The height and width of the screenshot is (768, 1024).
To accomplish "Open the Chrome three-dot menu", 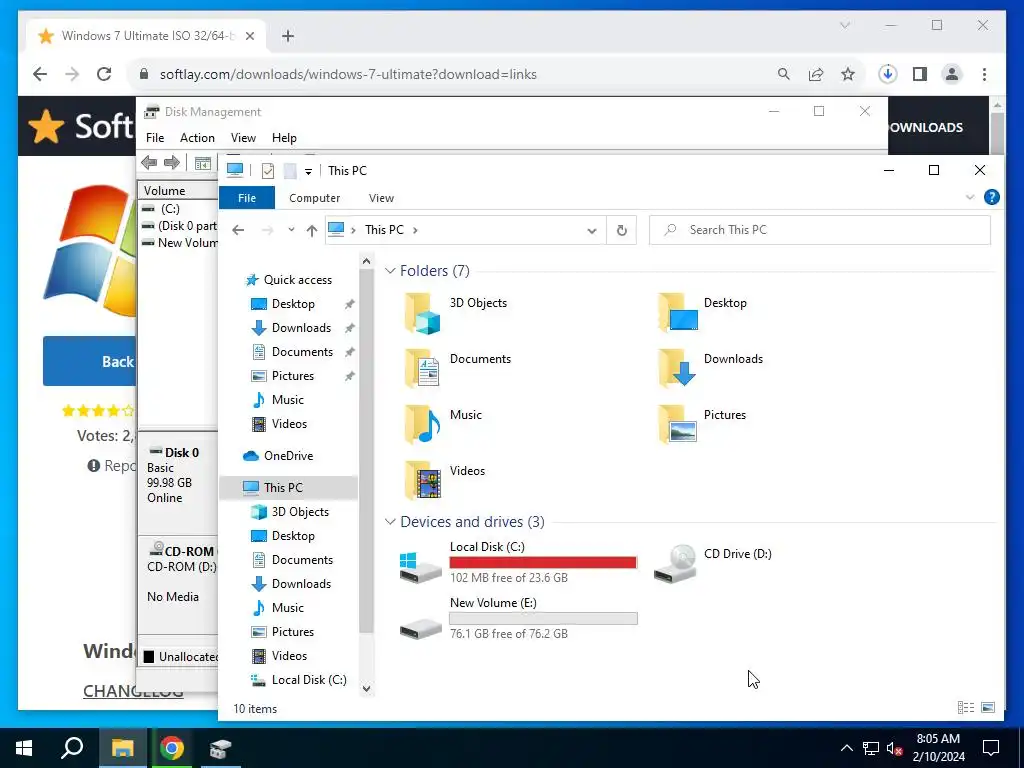I will coord(984,74).
